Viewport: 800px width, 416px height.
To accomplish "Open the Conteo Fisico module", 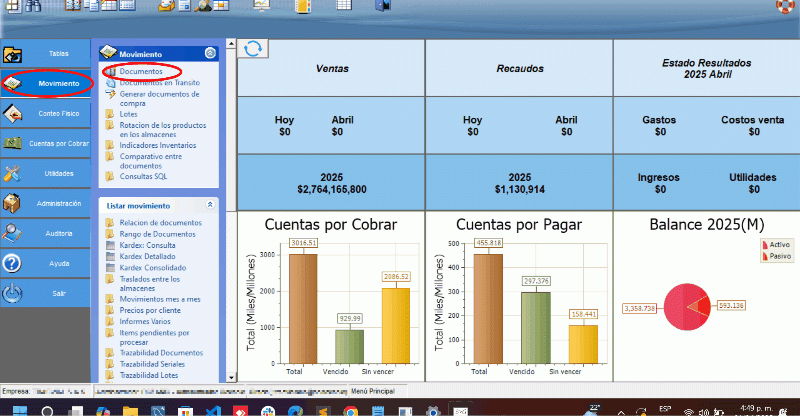I will 47,113.
